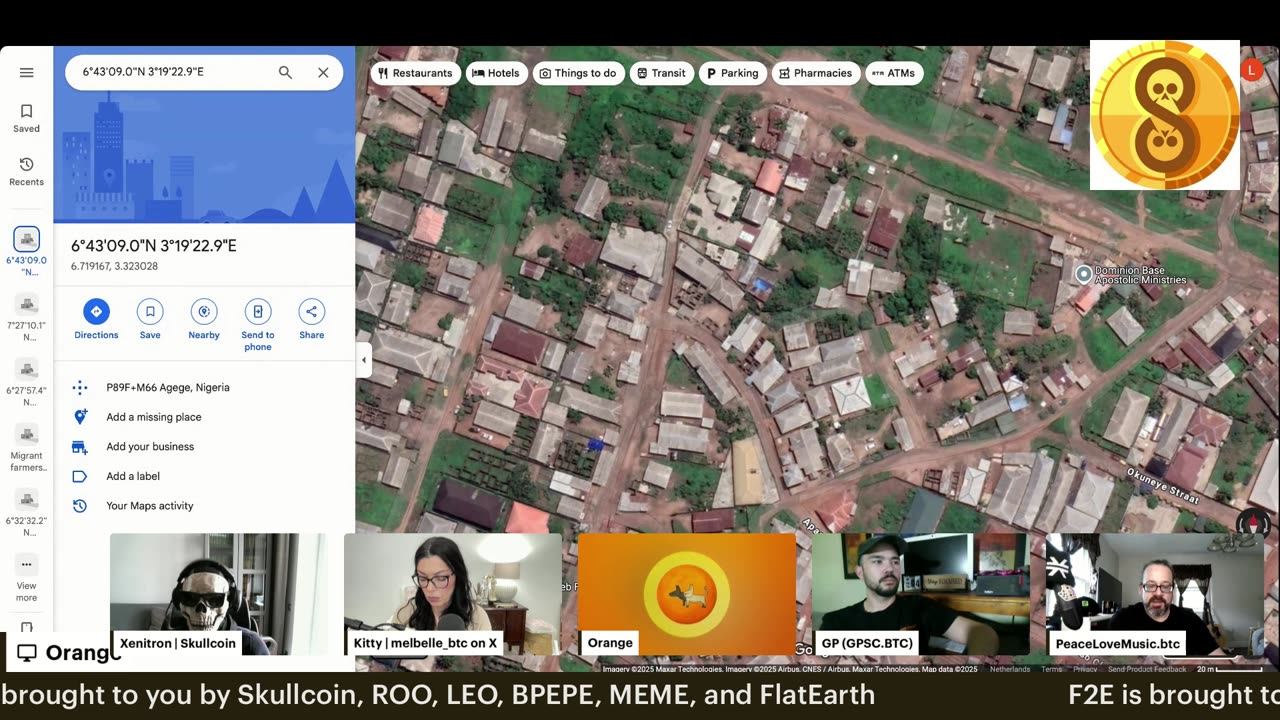The height and width of the screenshot is (720, 1280).
Task: Click PeaceLoveMusic.btc video tile
Action: pos(1155,594)
